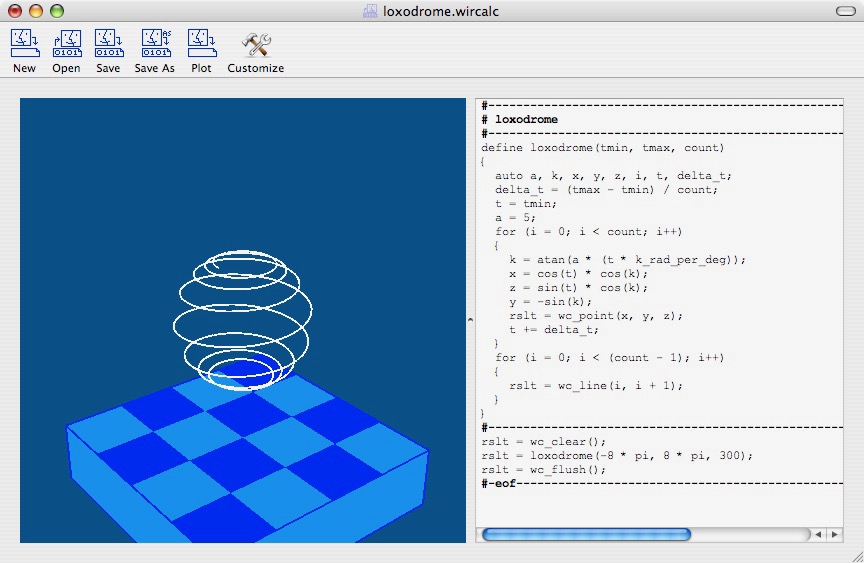Click the window resize grip corner
Image resolution: width=864 pixels, height=563 pixels.
(x=857, y=556)
